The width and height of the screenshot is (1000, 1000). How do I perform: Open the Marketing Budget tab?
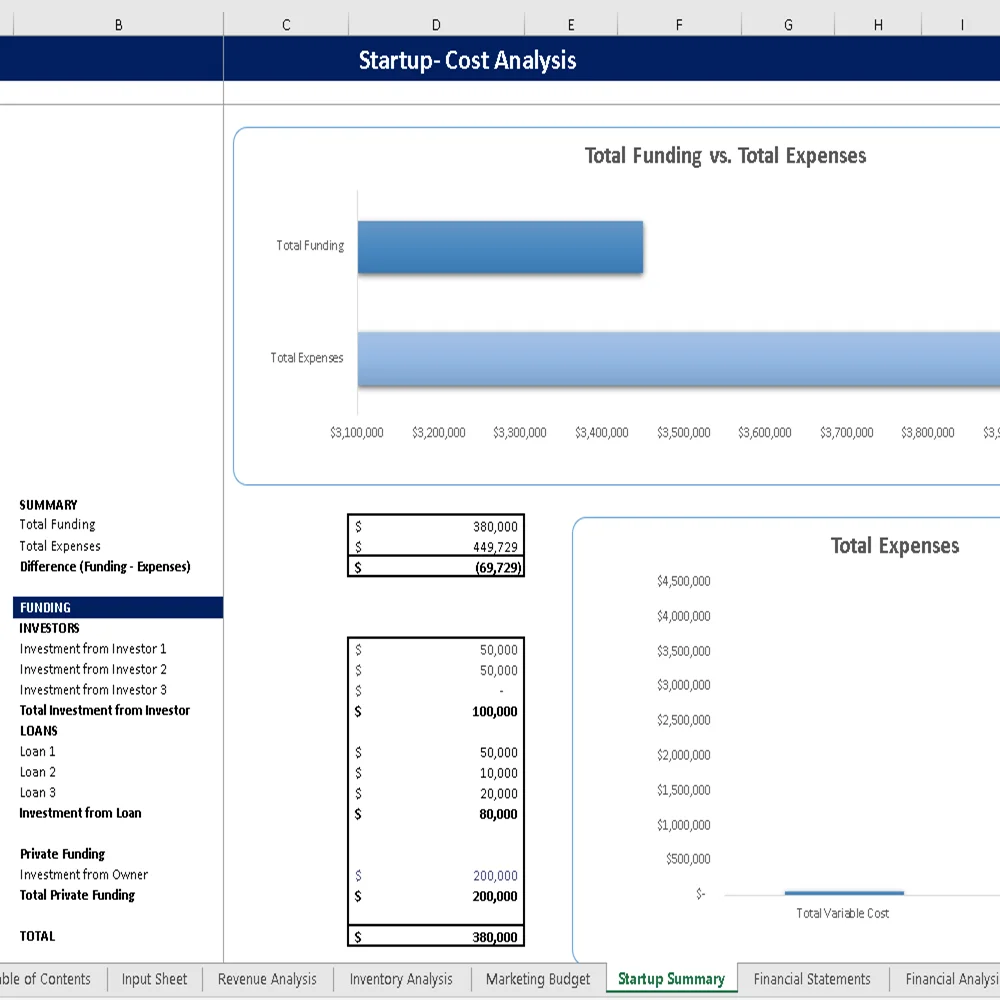(537, 979)
